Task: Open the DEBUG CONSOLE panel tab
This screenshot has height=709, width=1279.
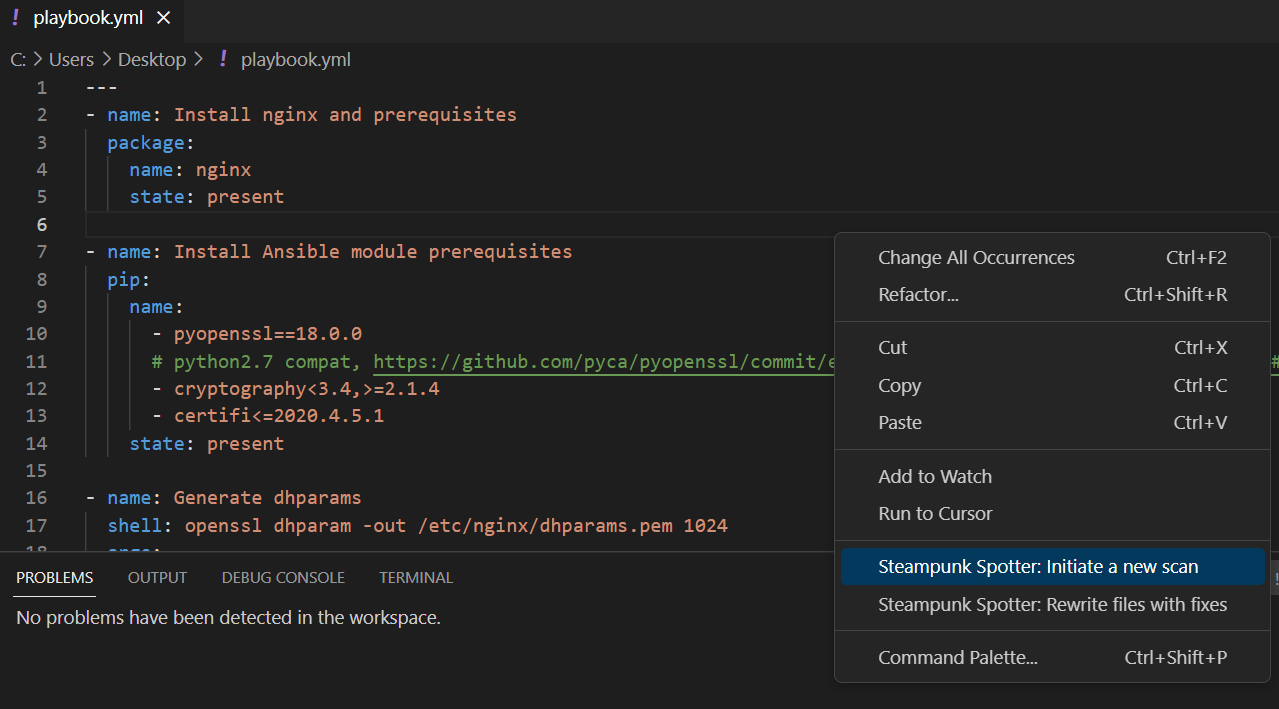Action: pos(283,578)
